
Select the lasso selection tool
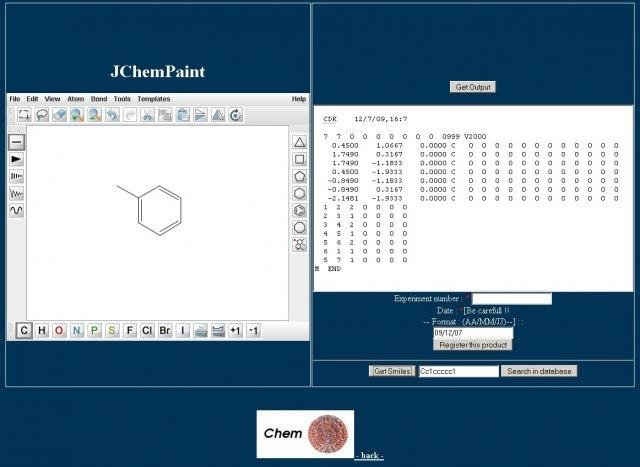42,115
